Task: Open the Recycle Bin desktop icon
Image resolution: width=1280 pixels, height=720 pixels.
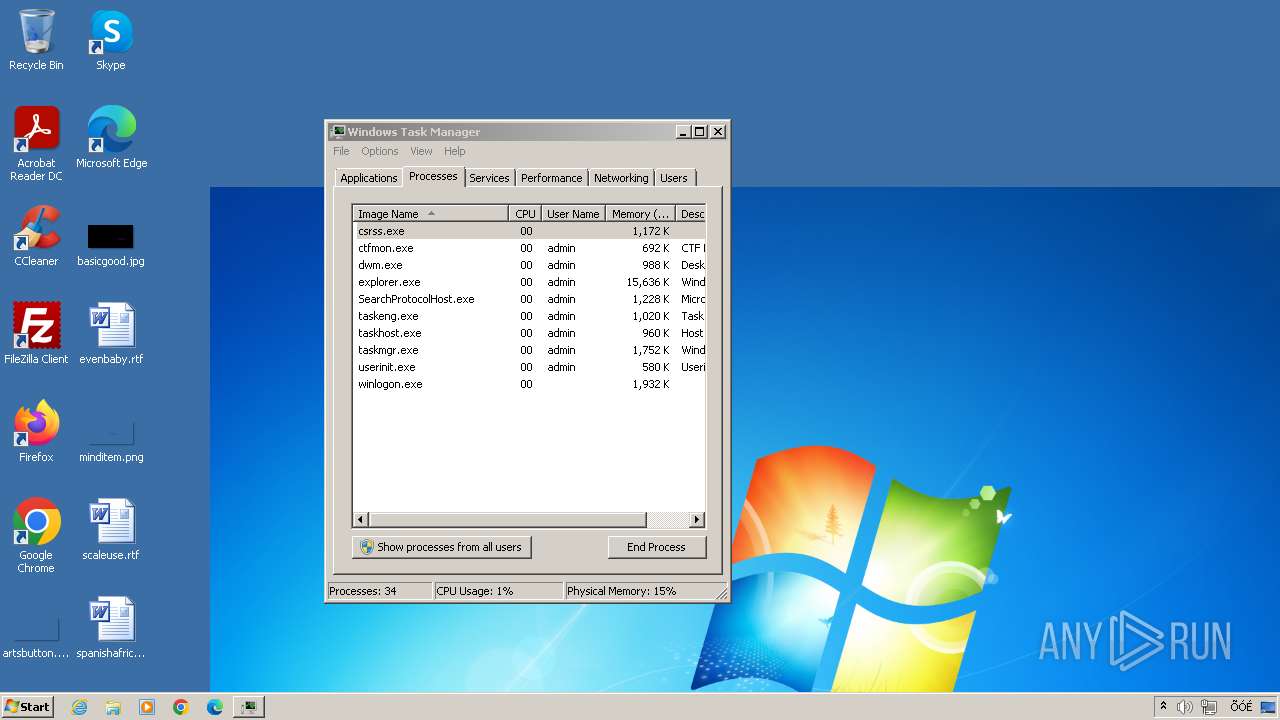Action: (36, 40)
